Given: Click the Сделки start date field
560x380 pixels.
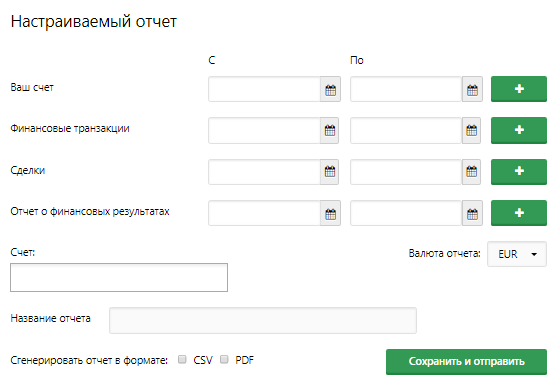Looking at the screenshot, I should [264, 172].
